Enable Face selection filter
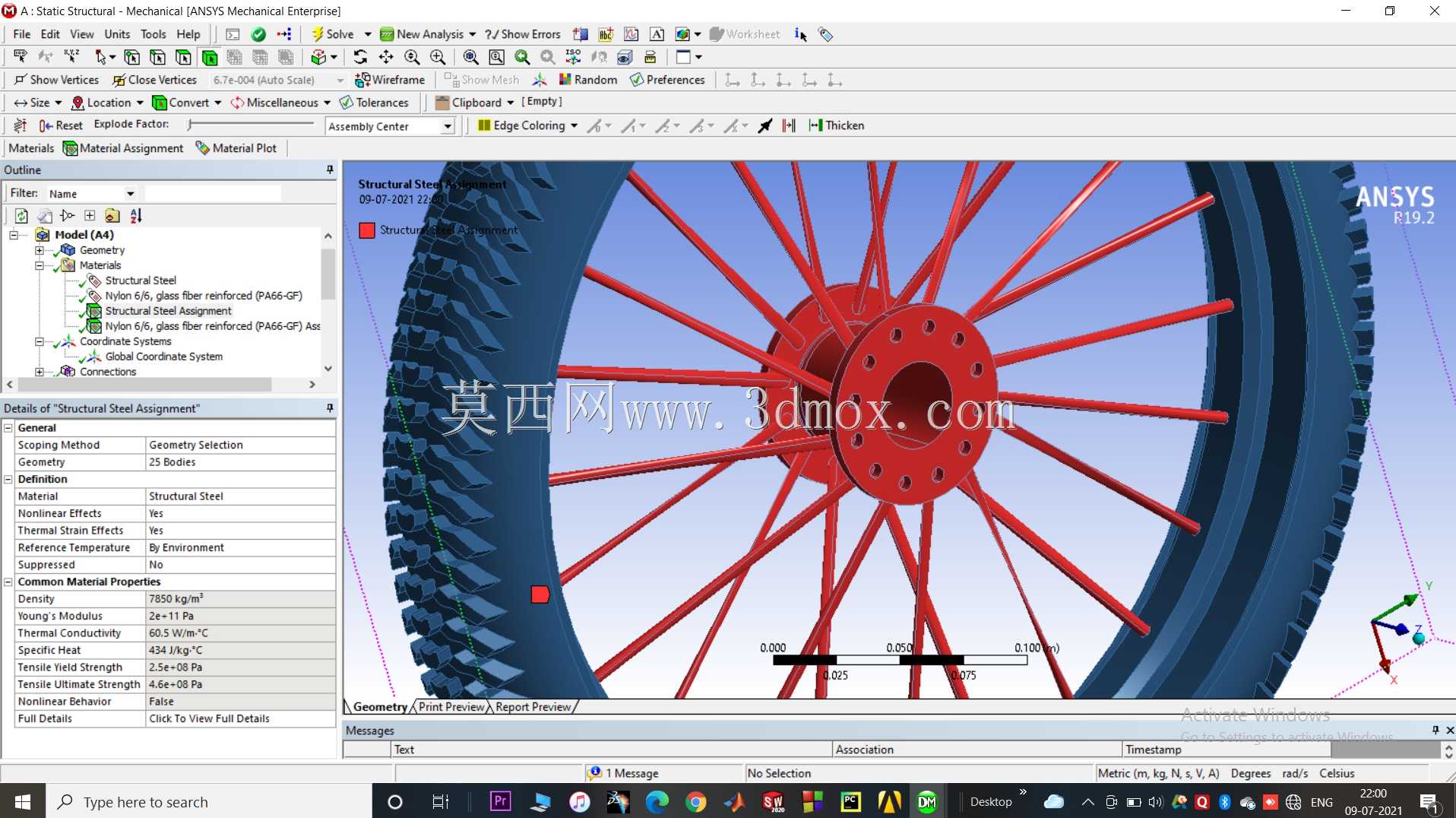This screenshot has height=818, width=1456. point(183,57)
